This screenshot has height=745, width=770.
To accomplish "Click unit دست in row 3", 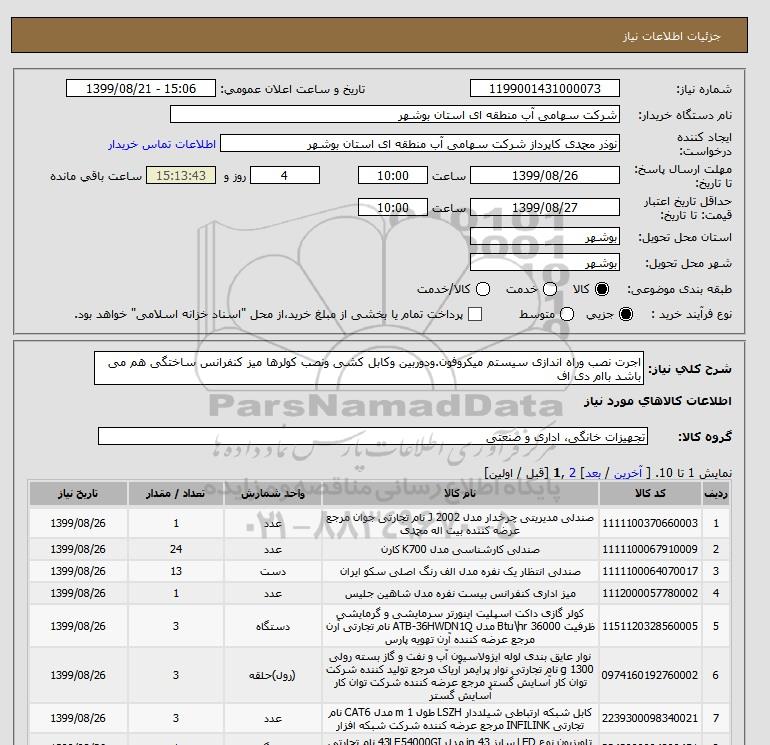I will (273, 572).
